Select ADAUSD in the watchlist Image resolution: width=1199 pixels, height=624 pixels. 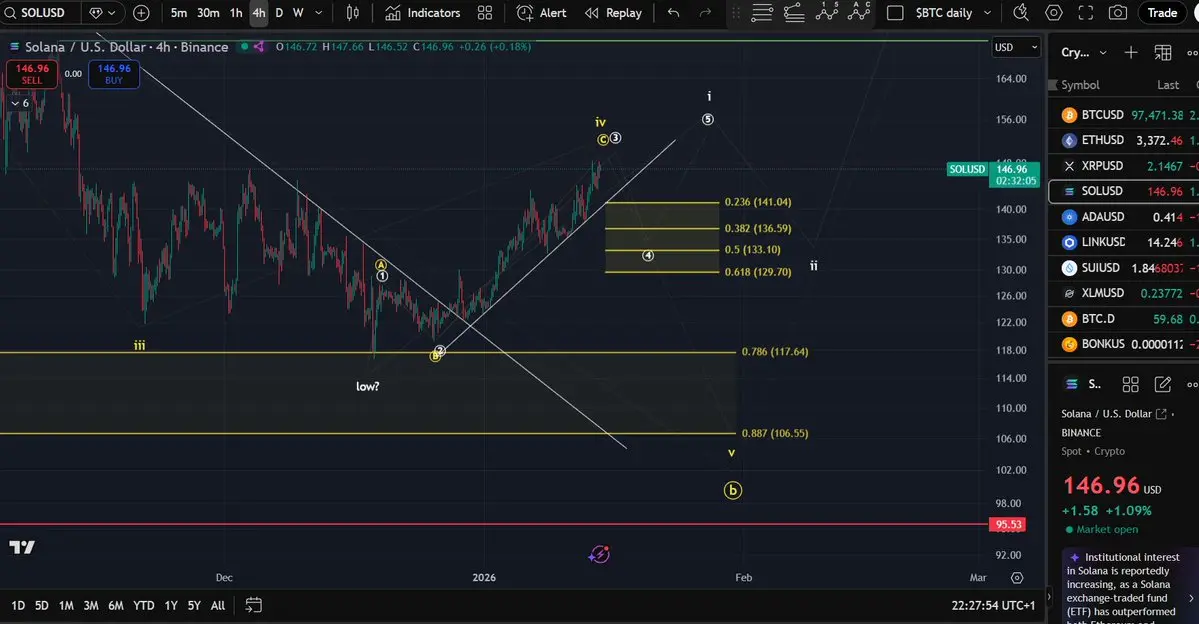point(1123,217)
